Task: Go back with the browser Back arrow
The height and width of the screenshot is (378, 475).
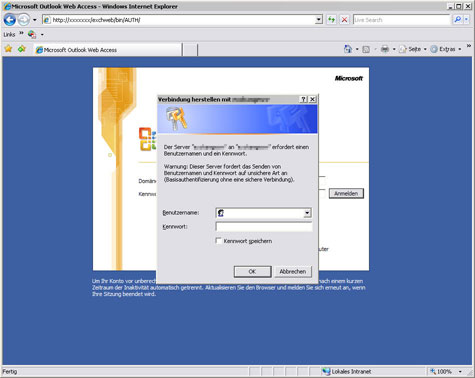Action: (x=10, y=20)
